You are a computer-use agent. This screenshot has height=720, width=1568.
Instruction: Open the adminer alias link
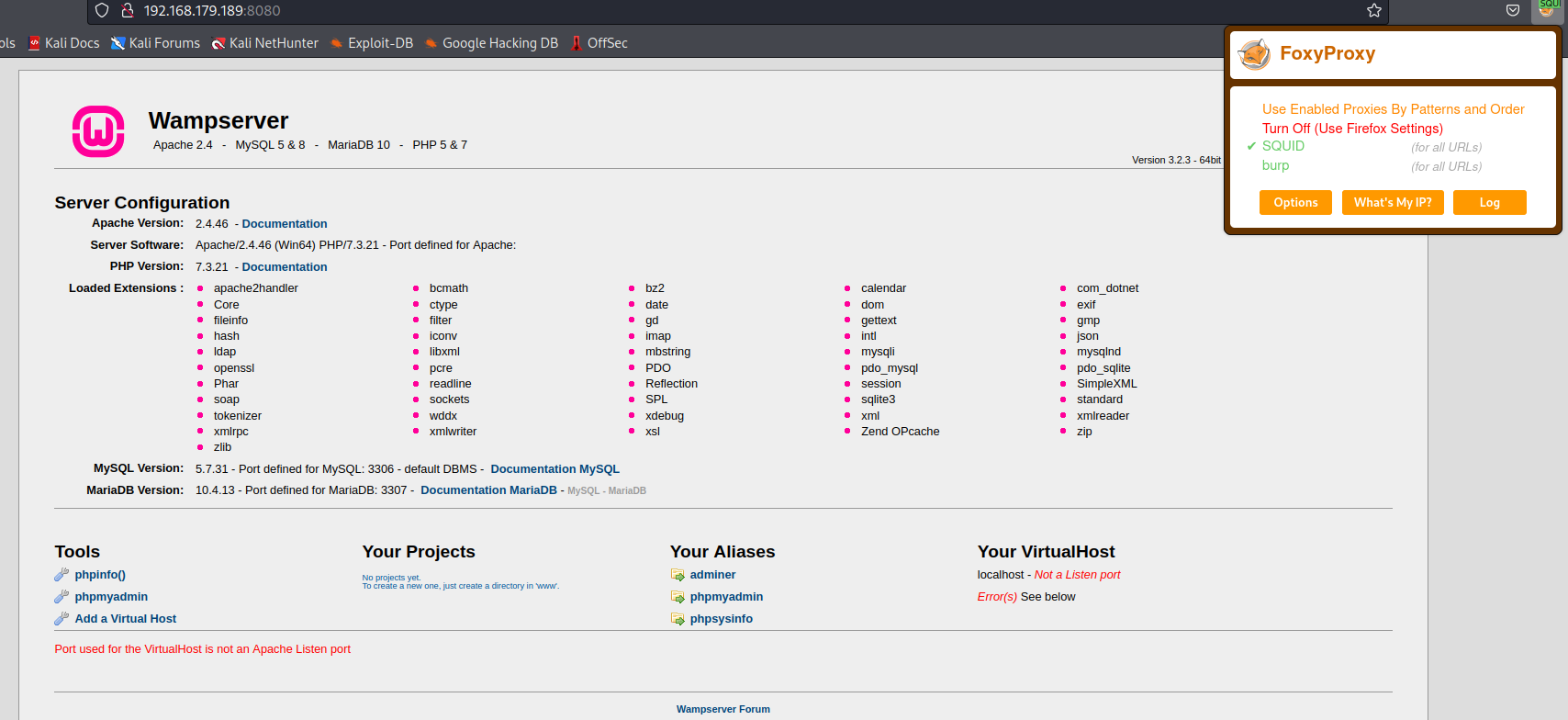point(712,575)
